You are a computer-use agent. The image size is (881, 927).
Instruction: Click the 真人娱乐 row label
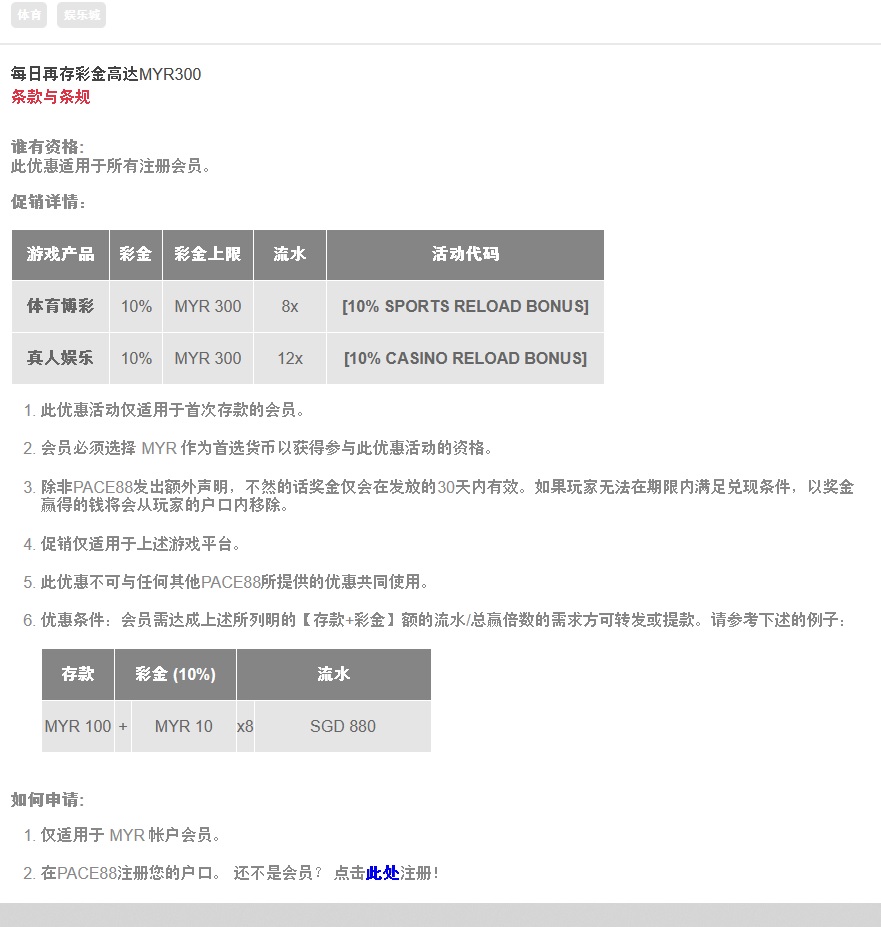coord(60,358)
